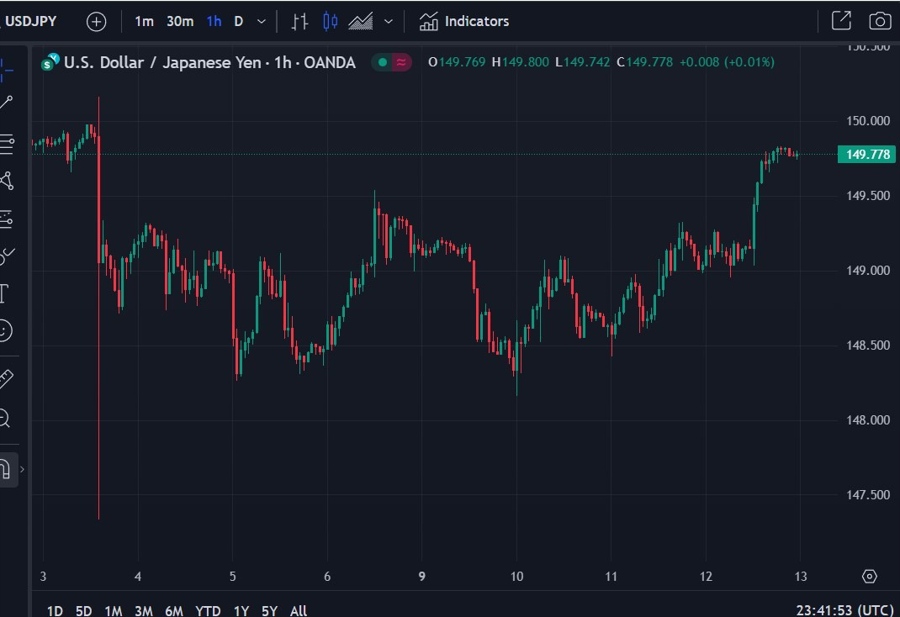Set date range to 5Y
Screen dimensions: 900x617
pyautogui.click(x=269, y=611)
